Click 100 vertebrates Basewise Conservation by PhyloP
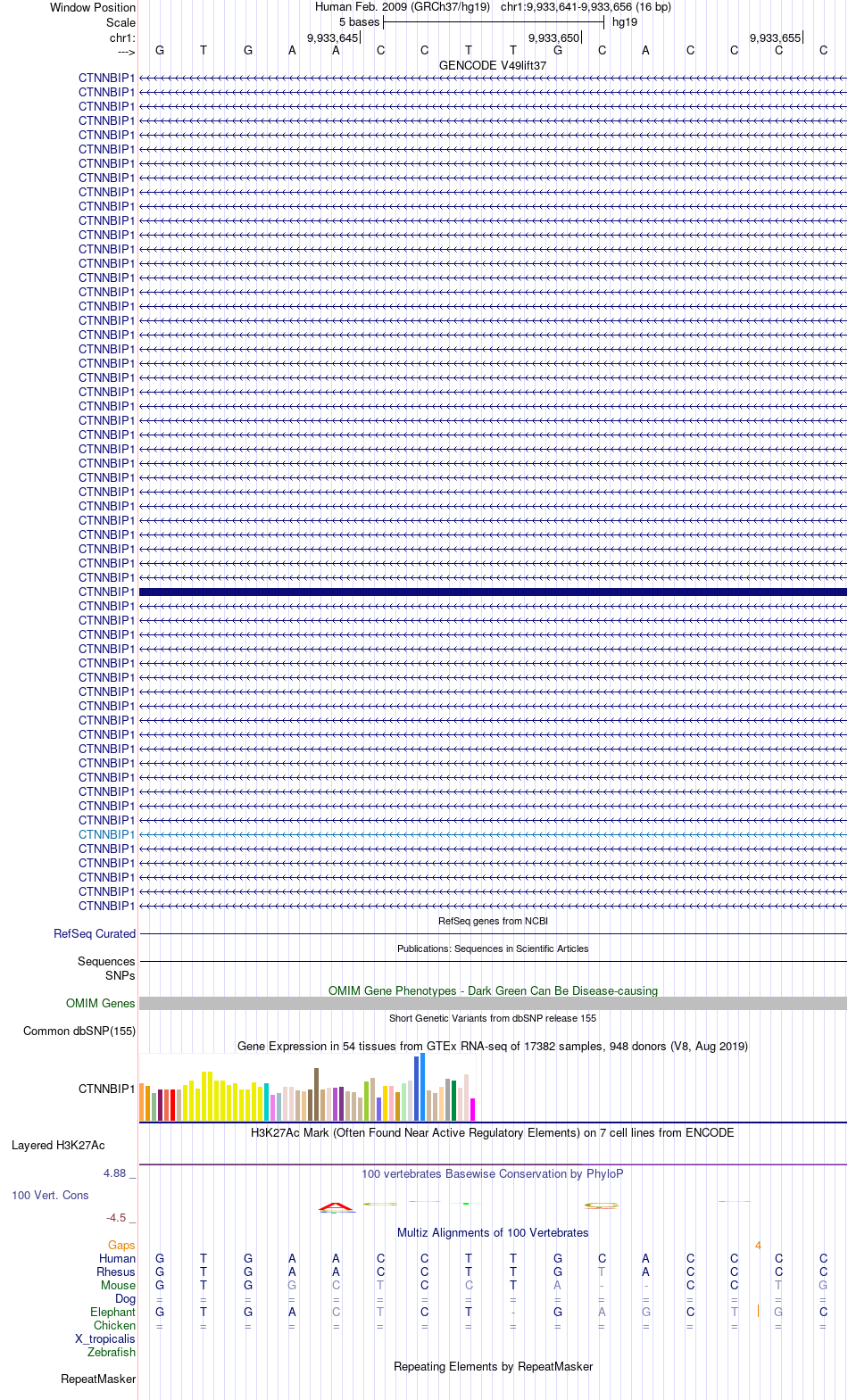 [x=493, y=1173]
